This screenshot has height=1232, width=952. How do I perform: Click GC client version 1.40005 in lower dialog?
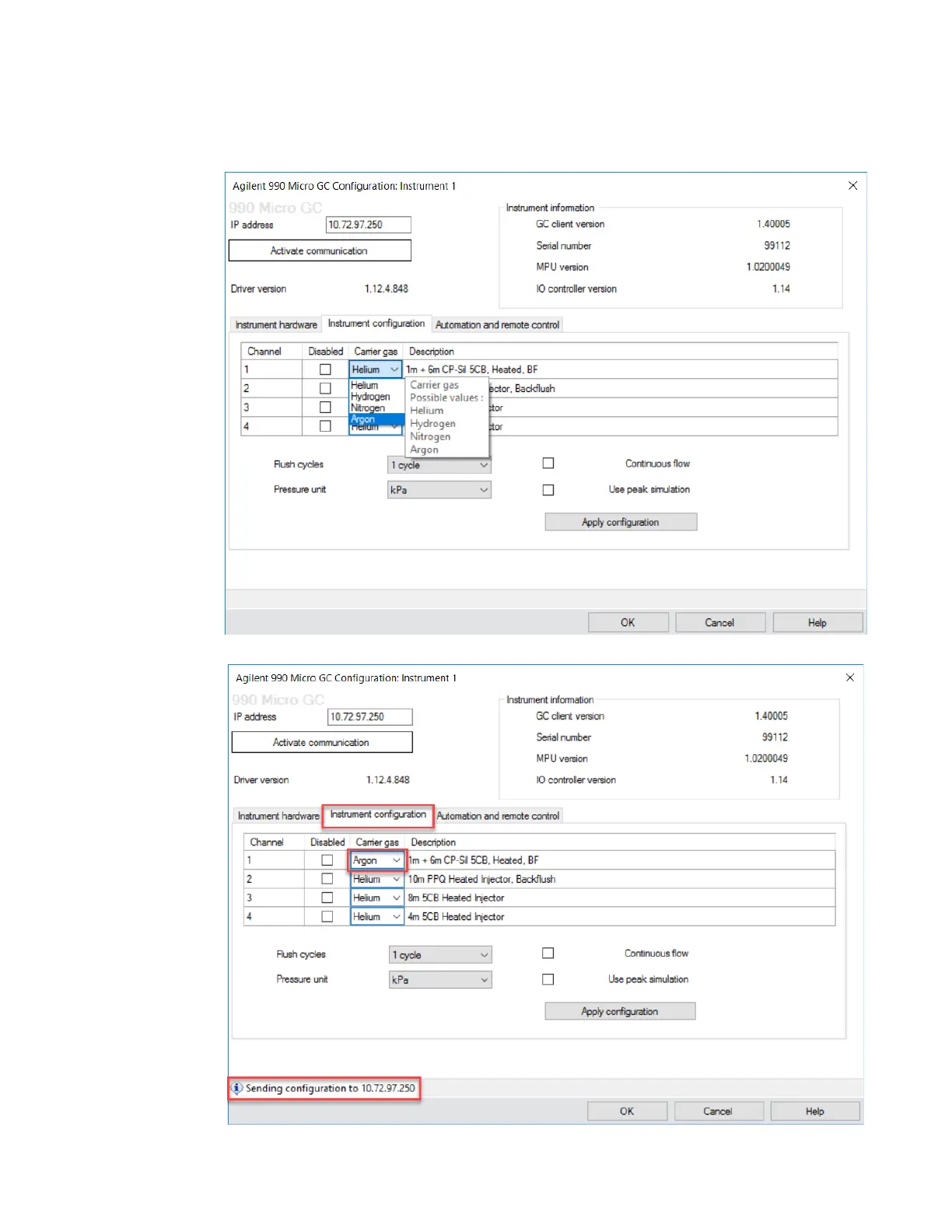[772, 716]
